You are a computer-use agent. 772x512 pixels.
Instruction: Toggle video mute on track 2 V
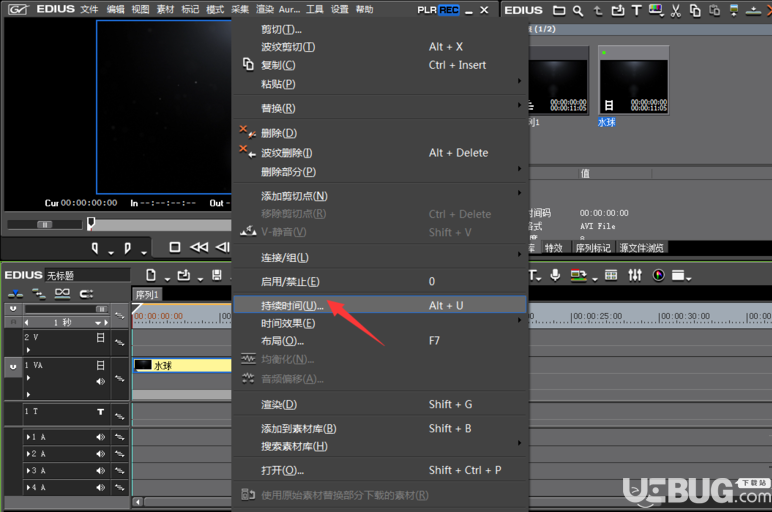[x=100, y=338]
